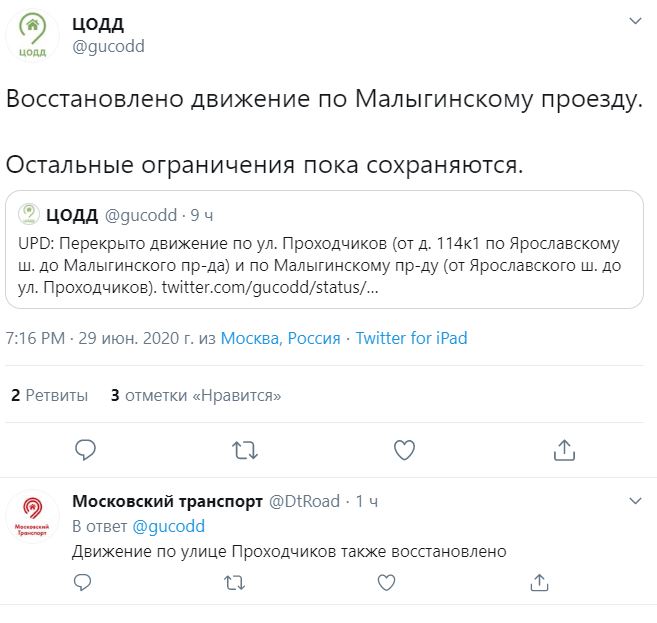Open Московский транспорт profile name
657x623 pixels.
pyautogui.click(x=167, y=500)
